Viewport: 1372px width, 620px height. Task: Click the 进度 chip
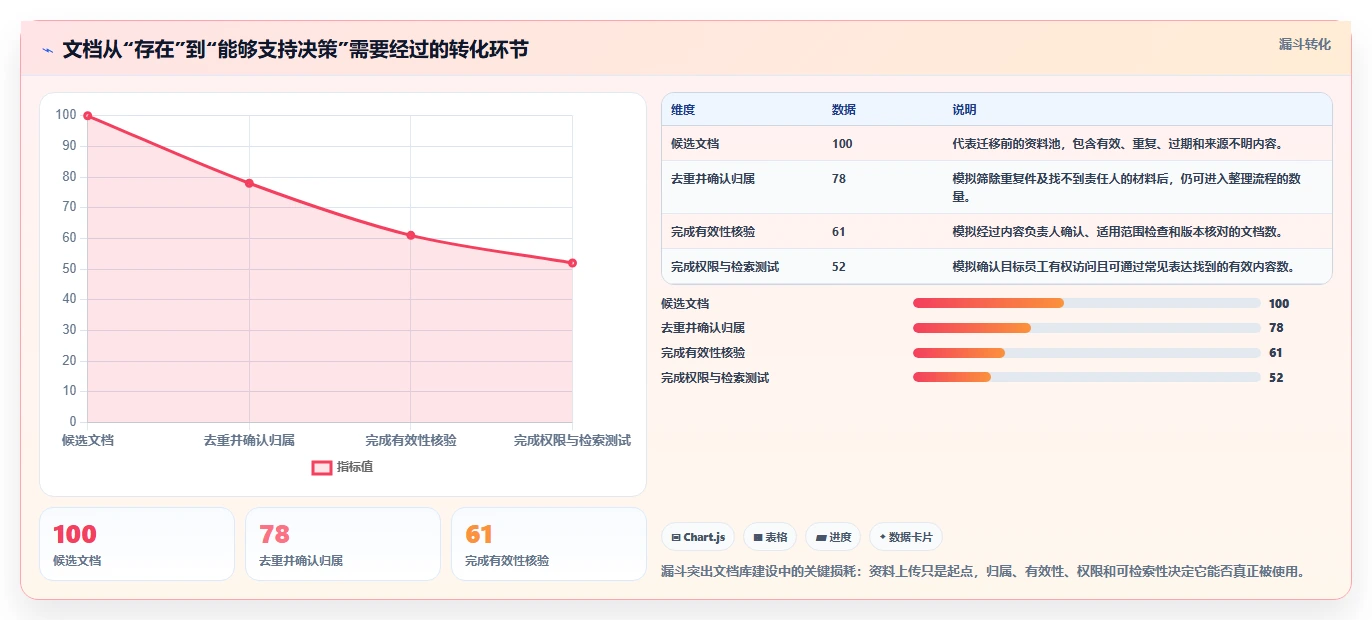tap(833, 537)
